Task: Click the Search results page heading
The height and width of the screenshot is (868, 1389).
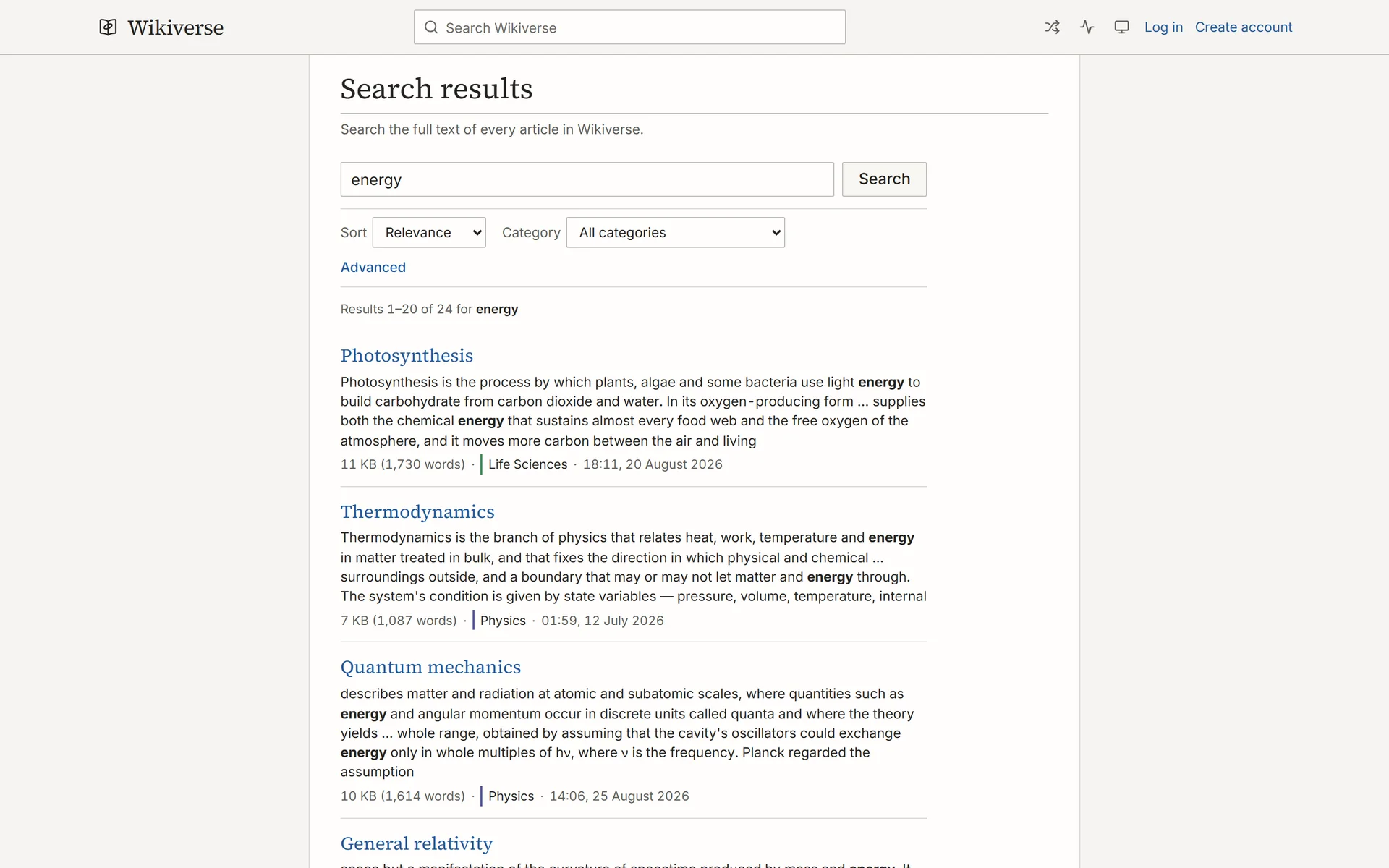Action: [x=436, y=89]
